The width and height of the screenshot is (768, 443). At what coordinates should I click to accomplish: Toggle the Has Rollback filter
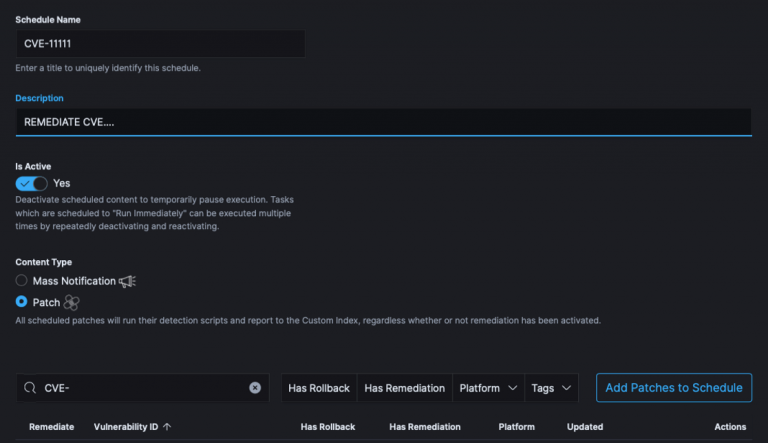tap(319, 388)
